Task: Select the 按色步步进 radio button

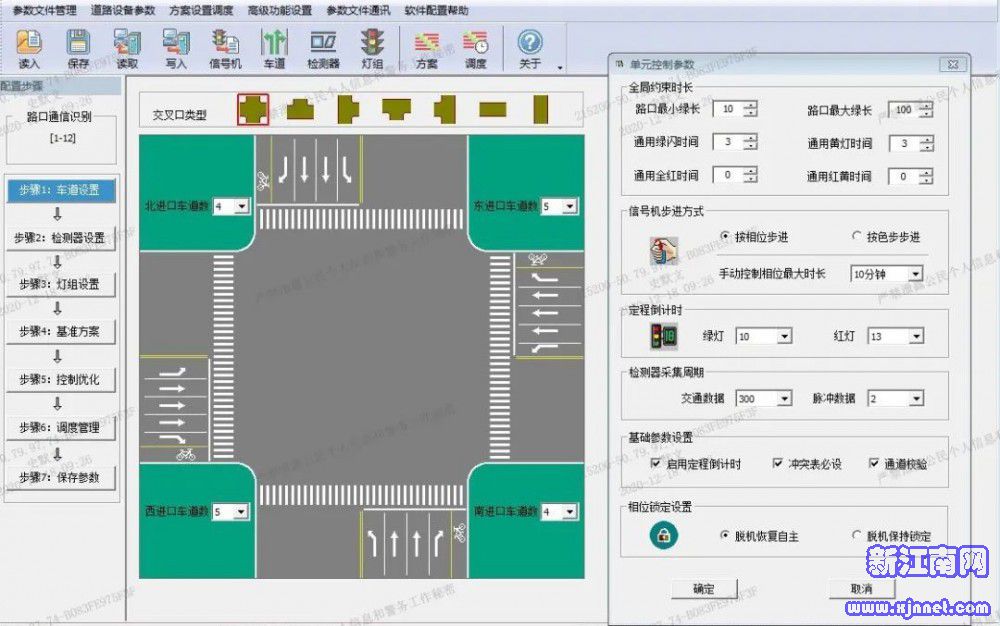Action: 856,237
